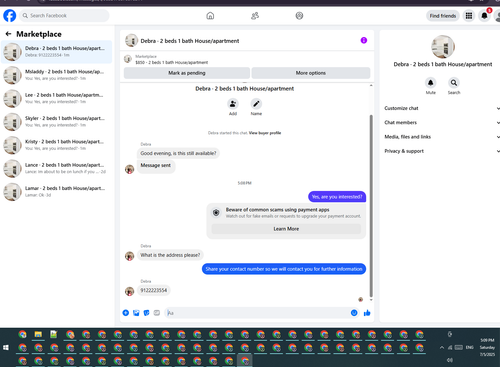
Task: Click the ENG language indicator in tray
Action: click(470, 347)
